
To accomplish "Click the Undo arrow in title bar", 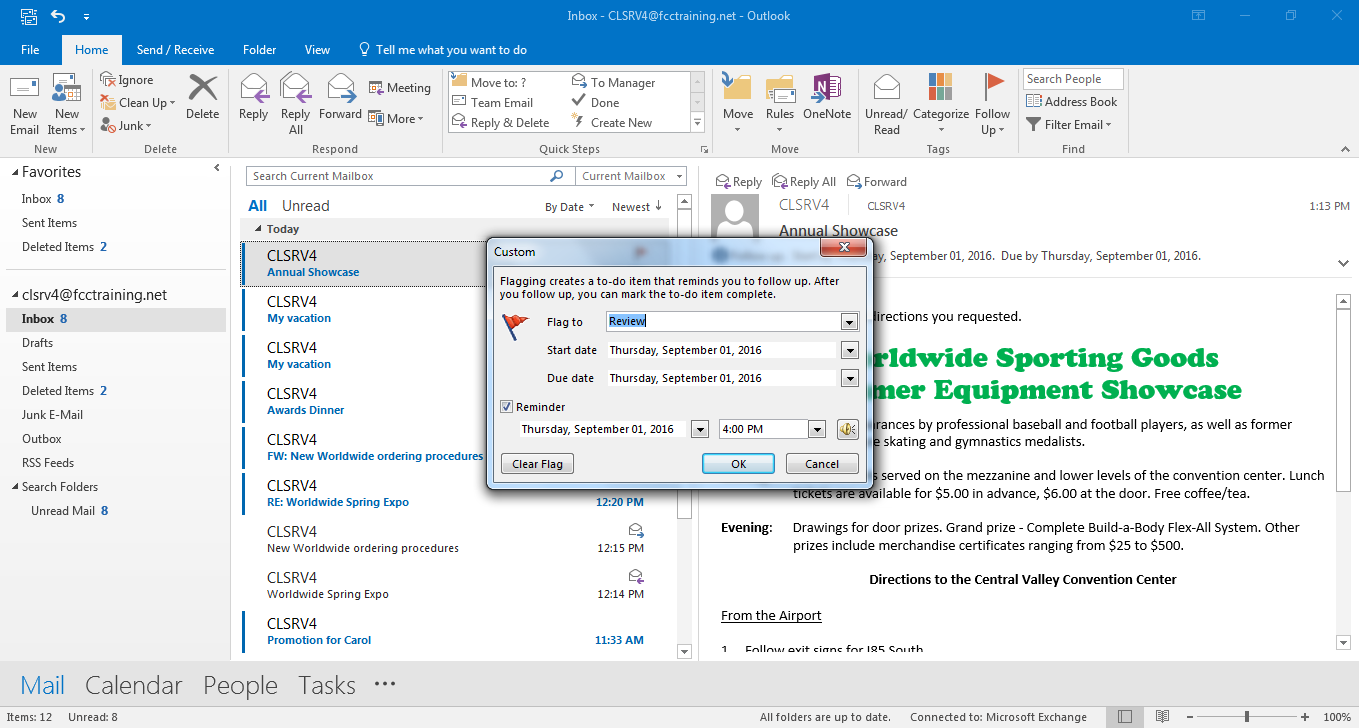I will tap(58, 16).
